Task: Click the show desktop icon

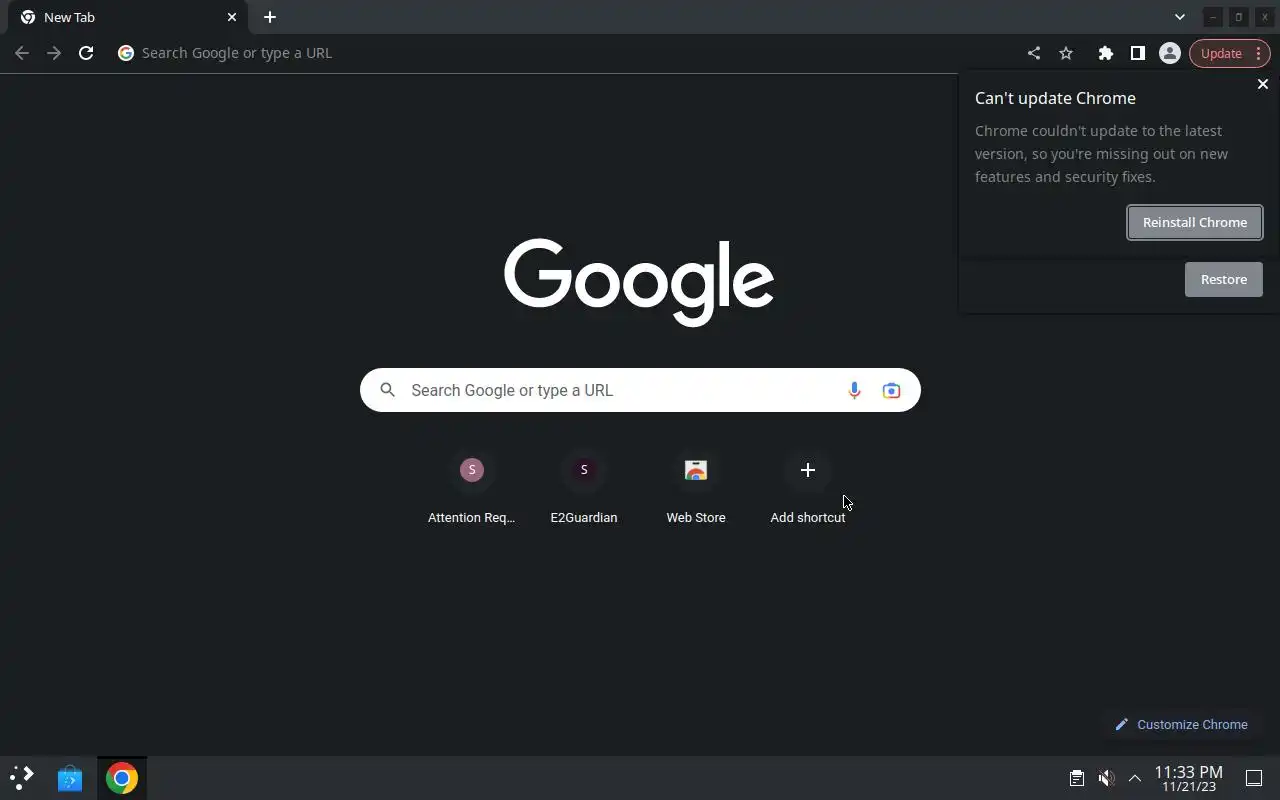Action: tap(1254, 778)
